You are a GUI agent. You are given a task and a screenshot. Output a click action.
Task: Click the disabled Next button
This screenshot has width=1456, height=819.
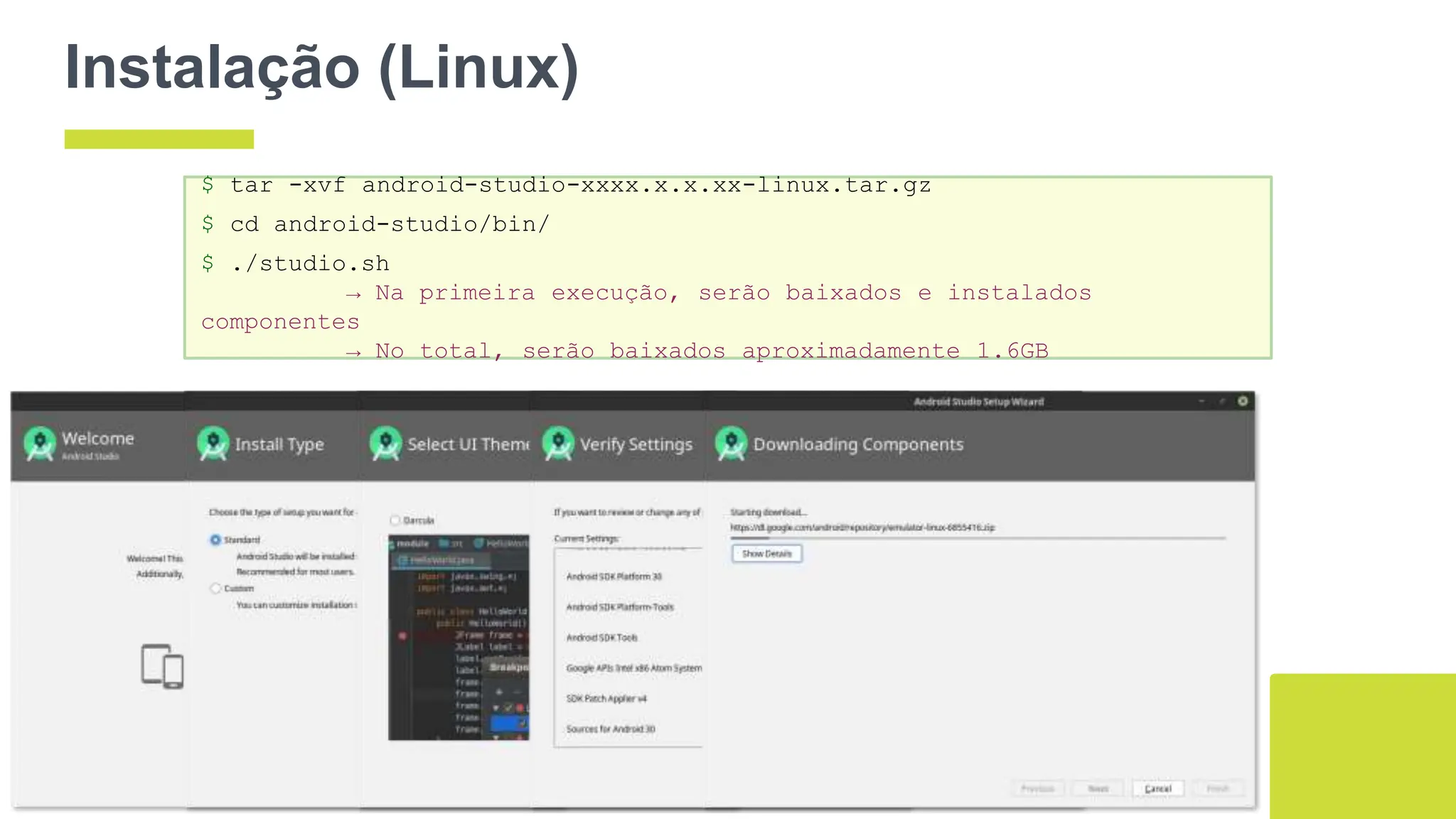click(x=1098, y=788)
